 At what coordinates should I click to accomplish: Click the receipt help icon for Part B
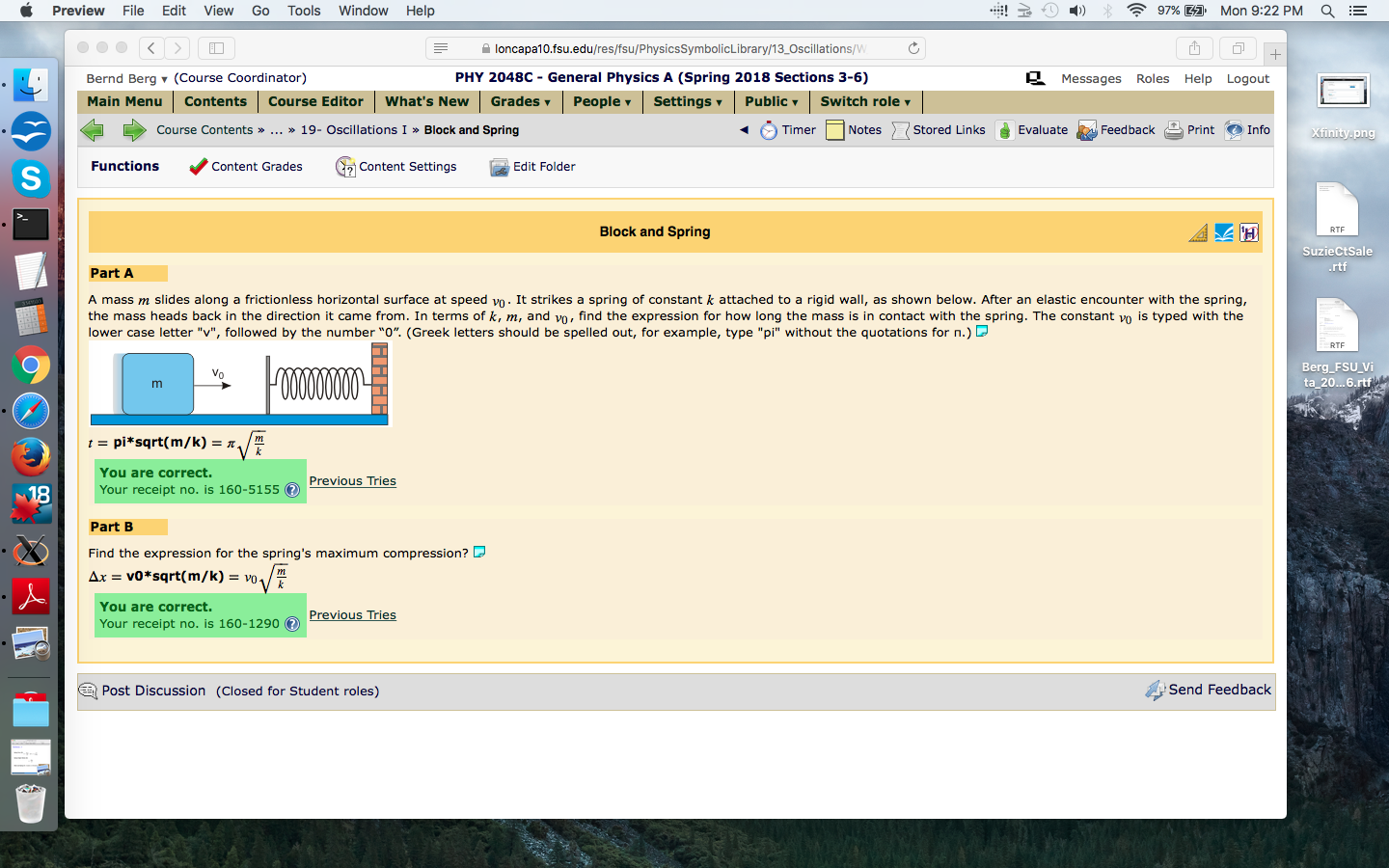(292, 624)
